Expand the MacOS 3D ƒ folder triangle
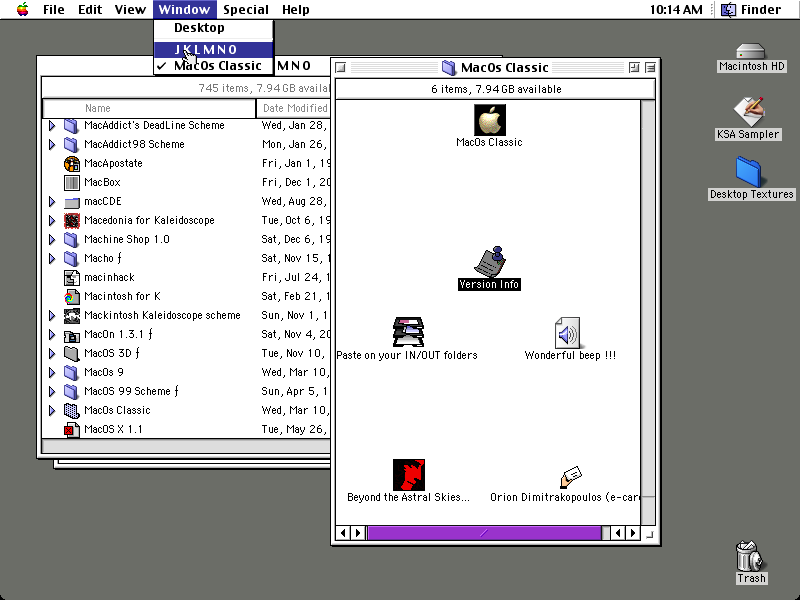The image size is (800, 600). click(52, 353)
